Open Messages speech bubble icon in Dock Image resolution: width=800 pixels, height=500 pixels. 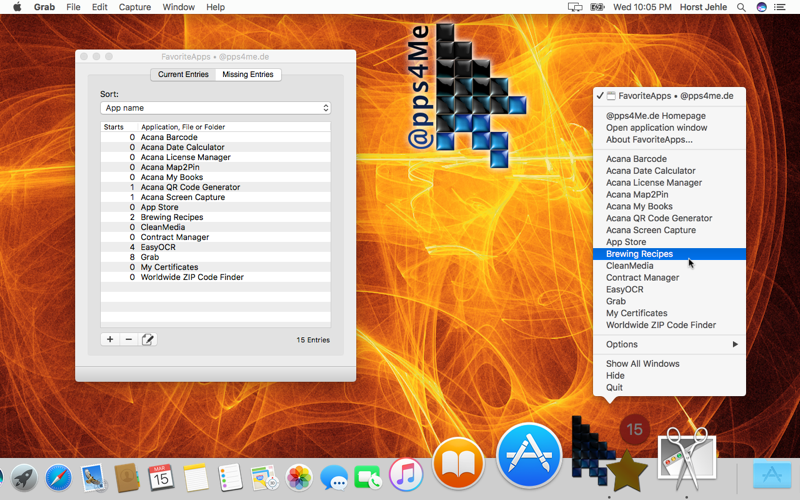click(334, 478)
